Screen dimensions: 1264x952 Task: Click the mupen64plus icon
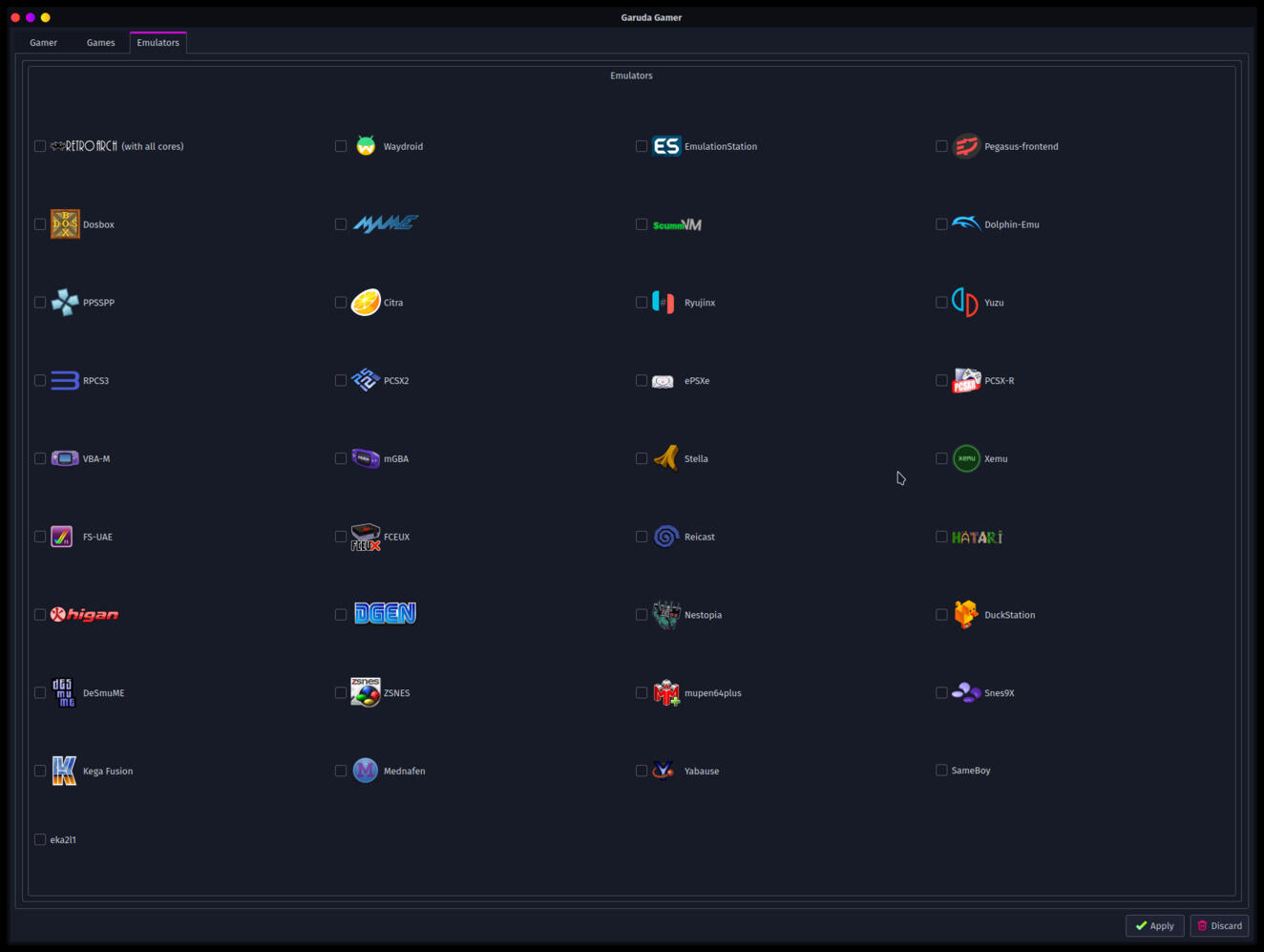coord(666,693)
